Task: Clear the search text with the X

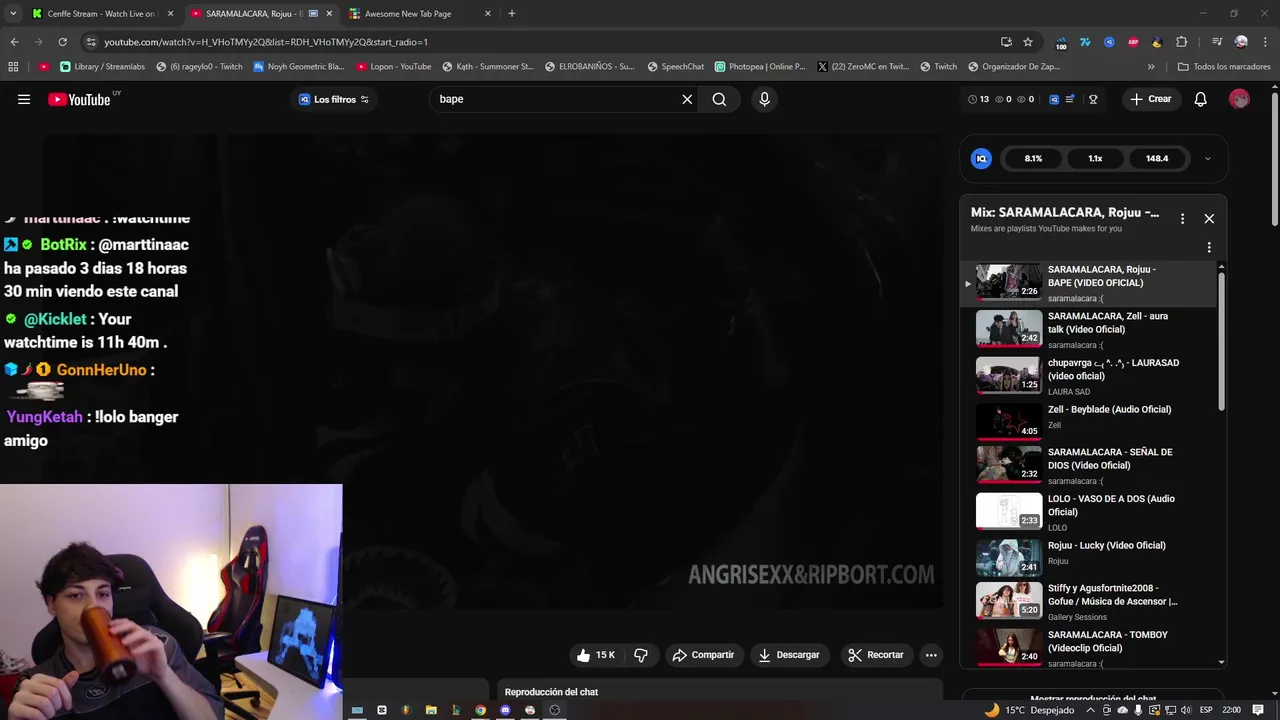Action: (x=687, y=99)
